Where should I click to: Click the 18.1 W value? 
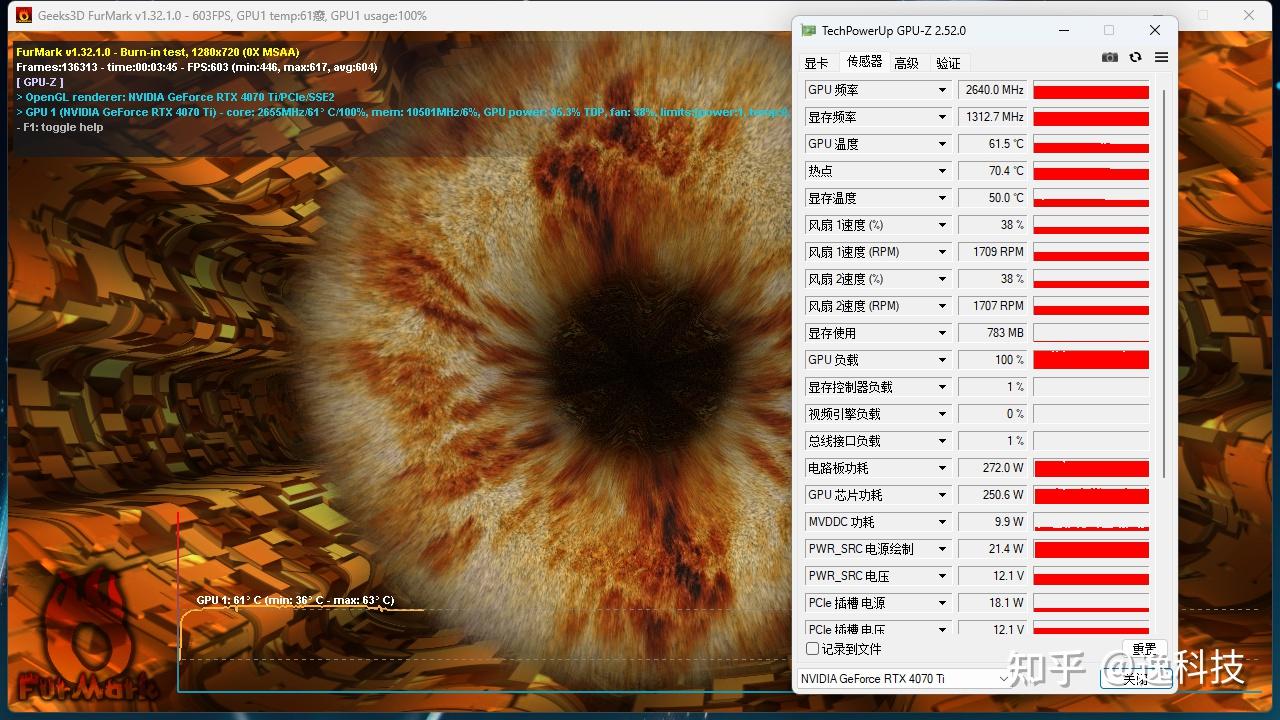993,603
